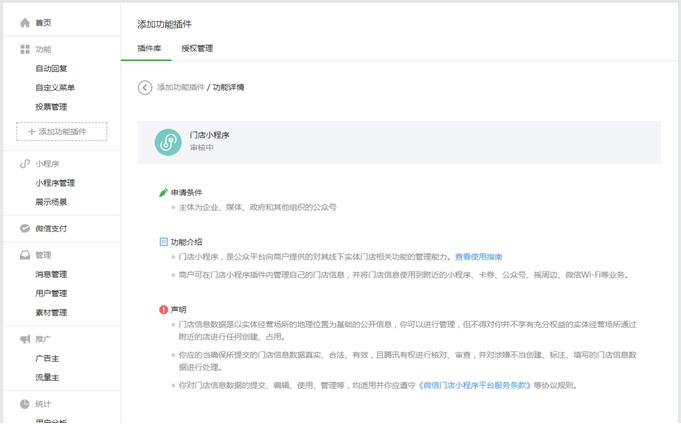Open 广告主 in the sidebar
Screen dimensions: 681x424
tap(47, 358)
